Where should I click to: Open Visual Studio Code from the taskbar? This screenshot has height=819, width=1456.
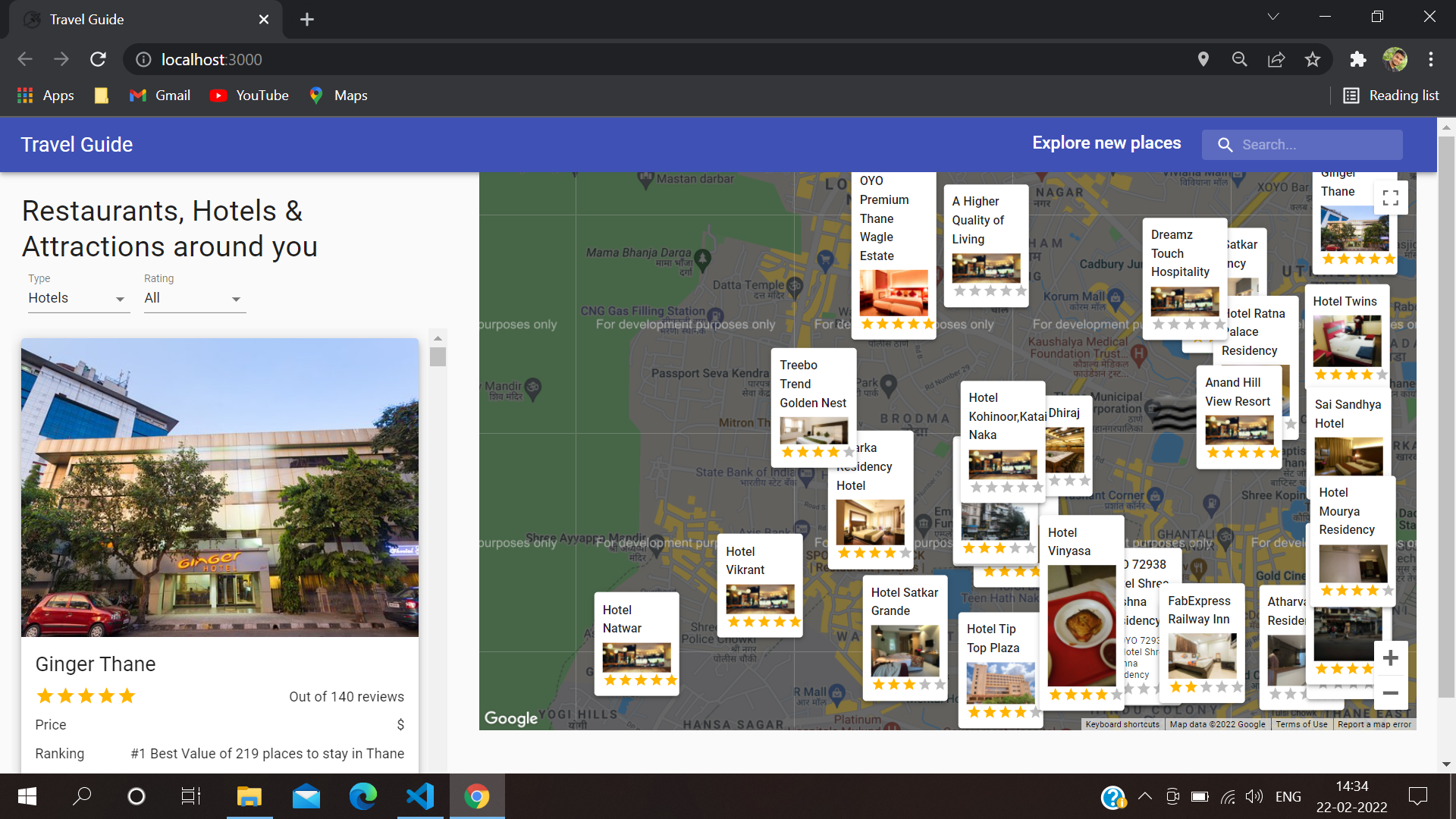419,796
